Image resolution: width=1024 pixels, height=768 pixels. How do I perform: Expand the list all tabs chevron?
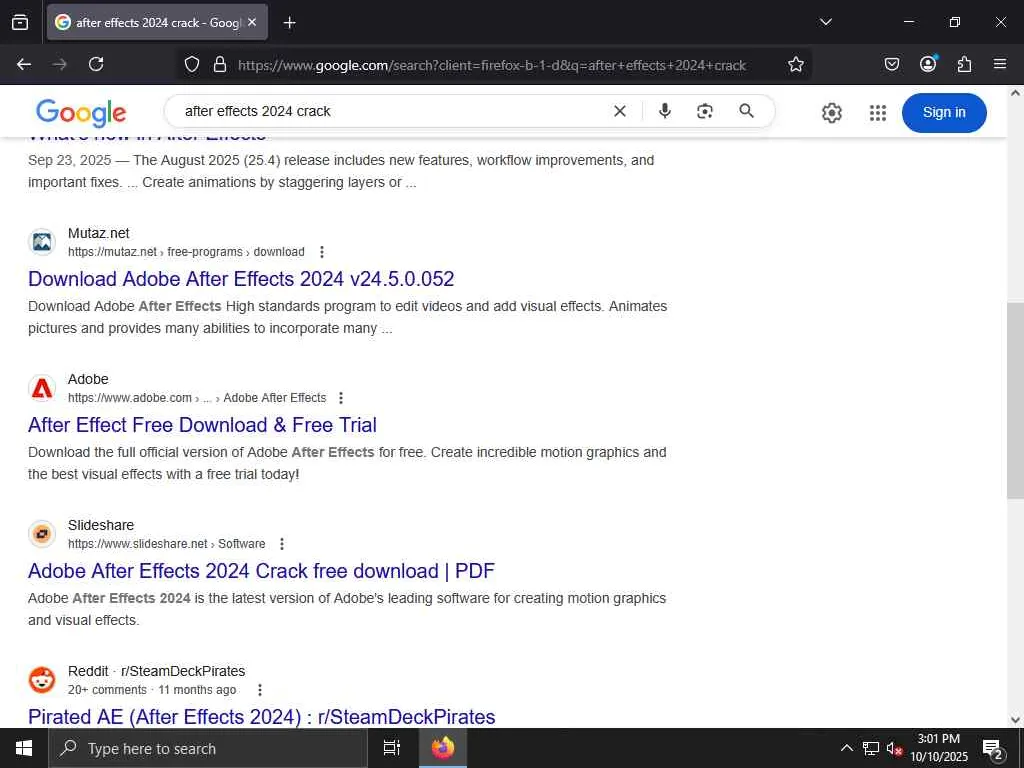pos(825,22)
